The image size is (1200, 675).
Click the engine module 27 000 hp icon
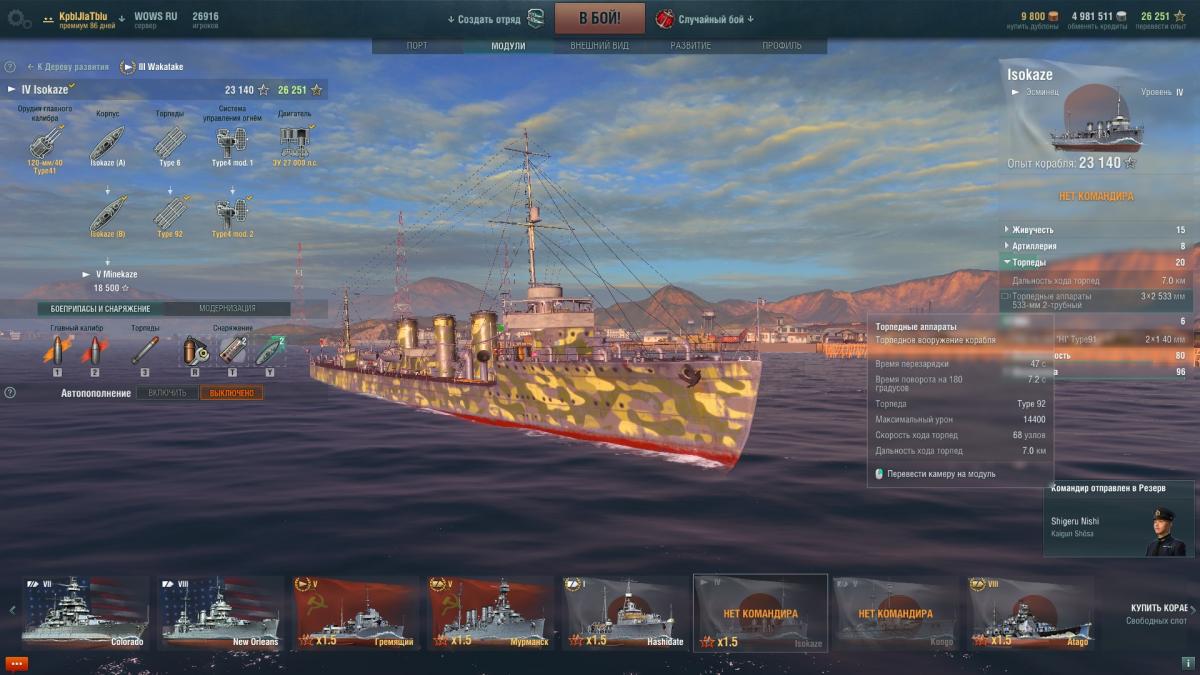(295, 139)
